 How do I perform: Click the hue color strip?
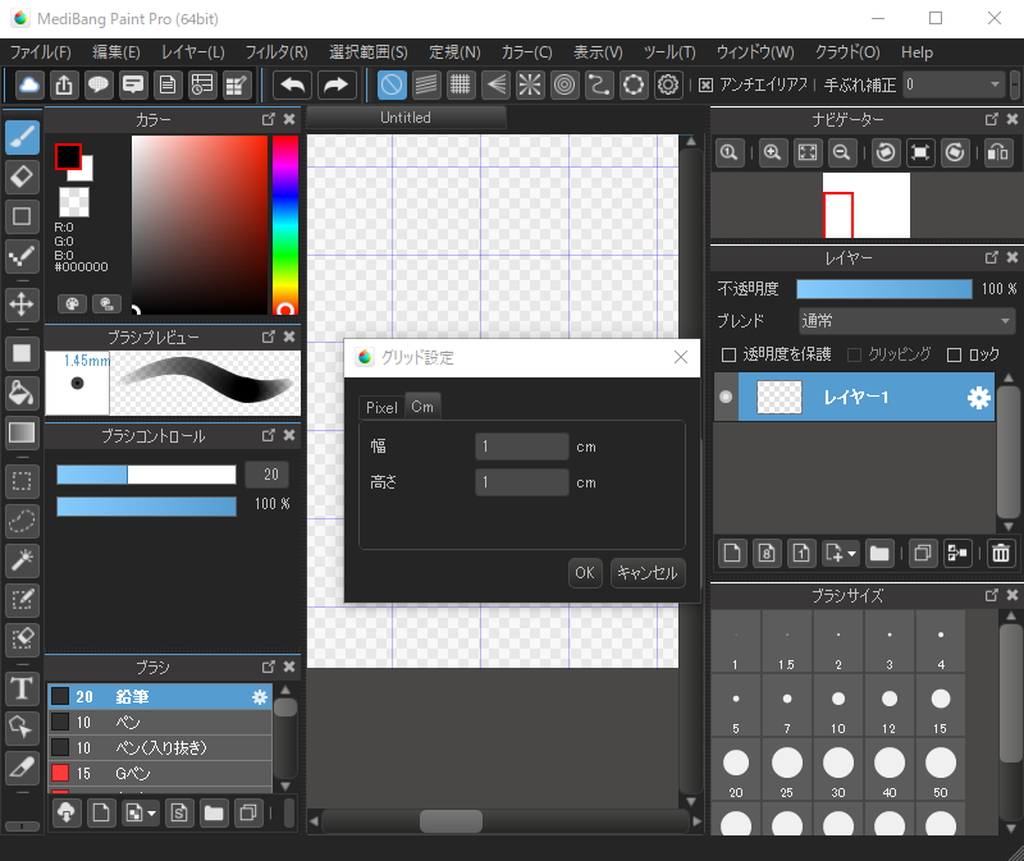285,225
